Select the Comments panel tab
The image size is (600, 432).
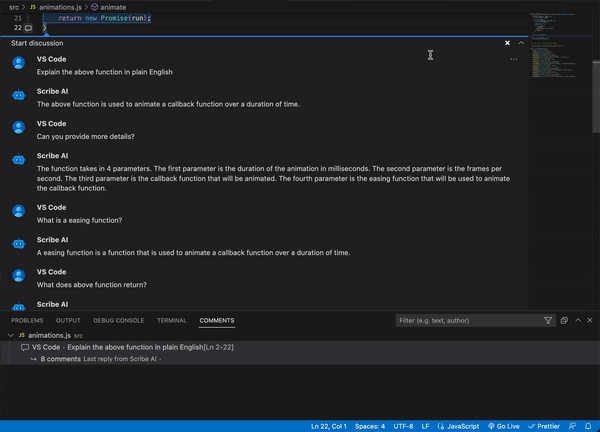[x=217, y=321]
